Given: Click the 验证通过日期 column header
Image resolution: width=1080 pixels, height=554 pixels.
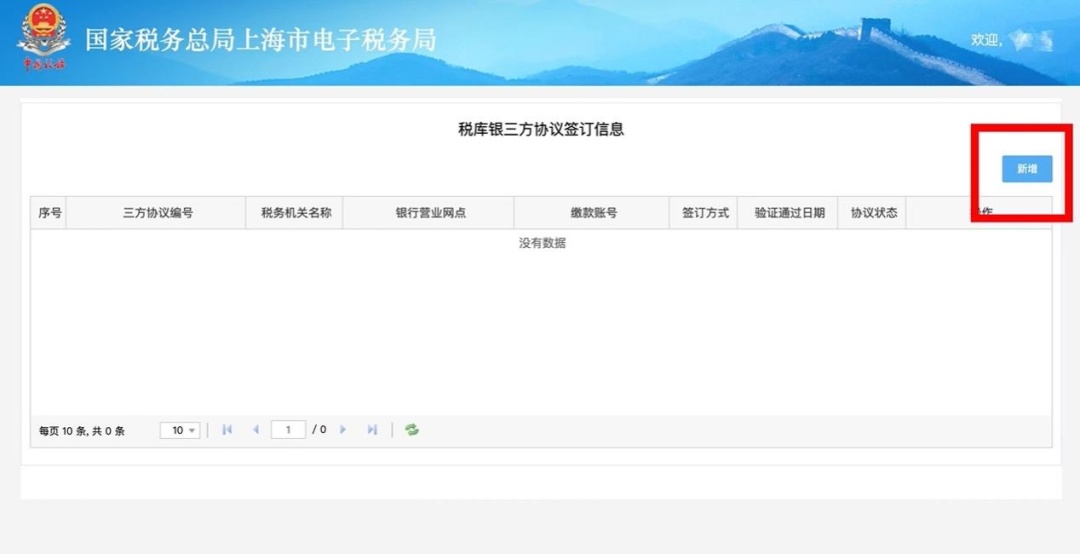Looking at the screenshot, I should pos(789,213).
